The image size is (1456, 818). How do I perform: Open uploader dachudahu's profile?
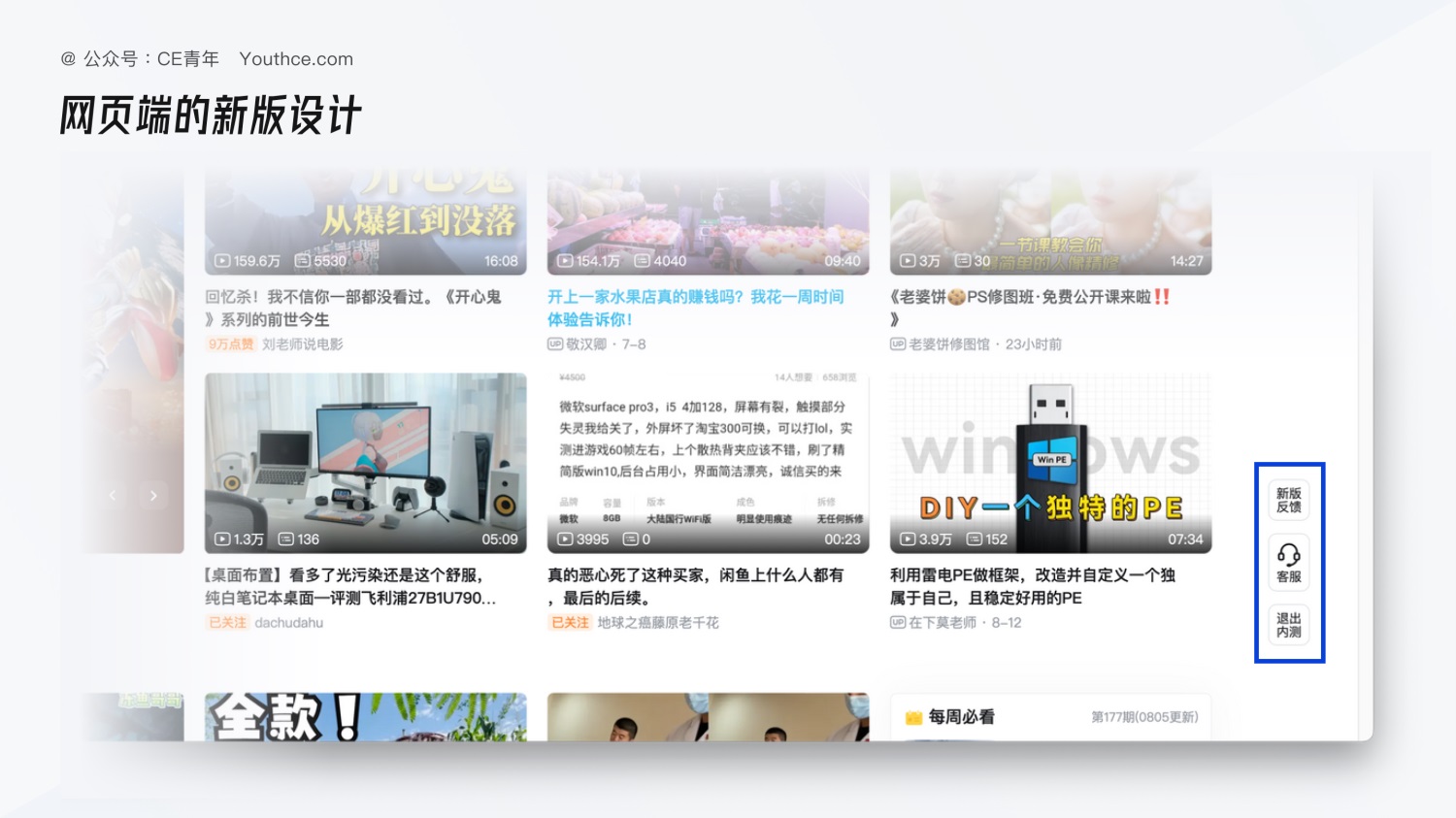pos(288,623)
